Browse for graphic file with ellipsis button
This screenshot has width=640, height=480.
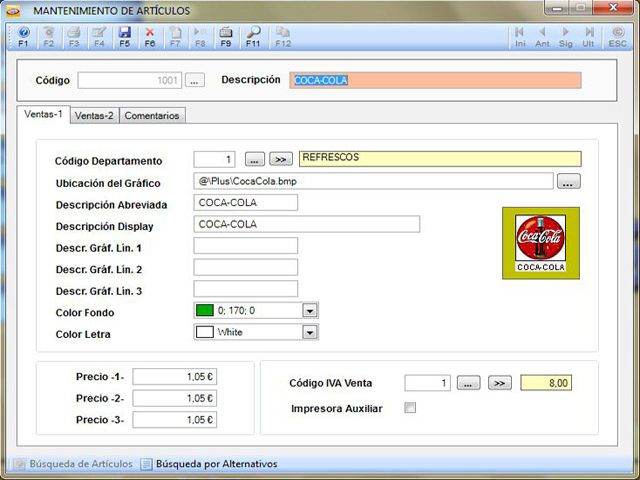[x=569, y=181]
